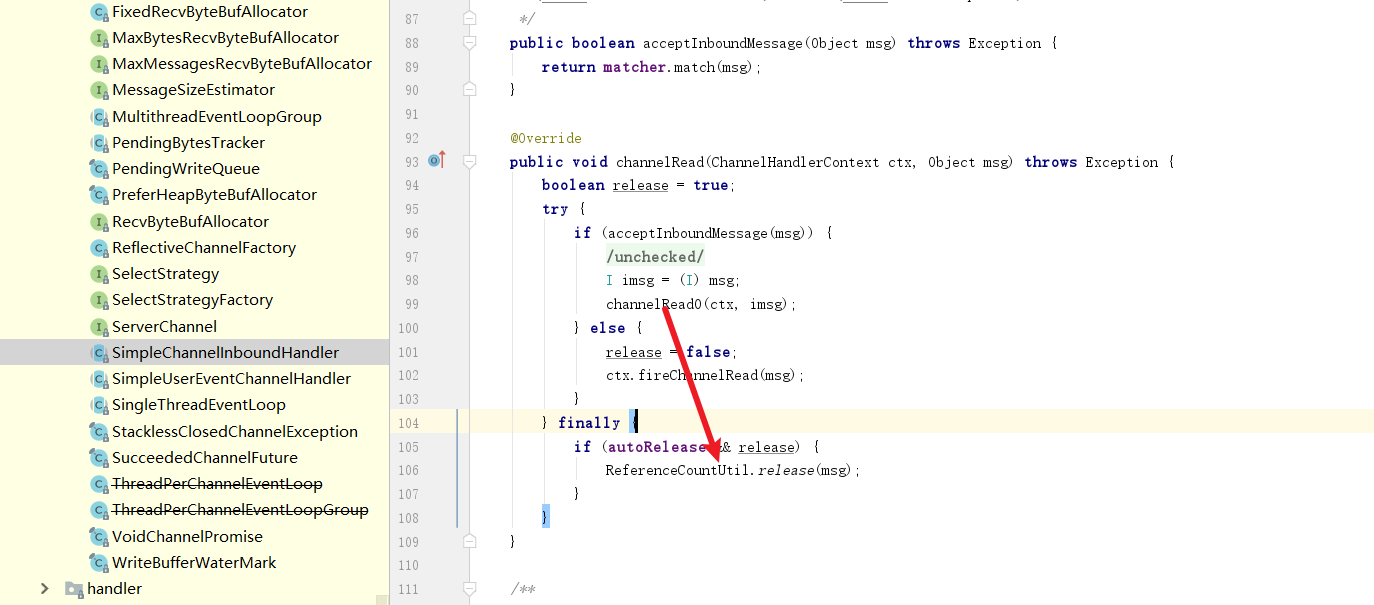Place the cursor on the @Override annotation

pyautogui.click(x=545, y=138)
